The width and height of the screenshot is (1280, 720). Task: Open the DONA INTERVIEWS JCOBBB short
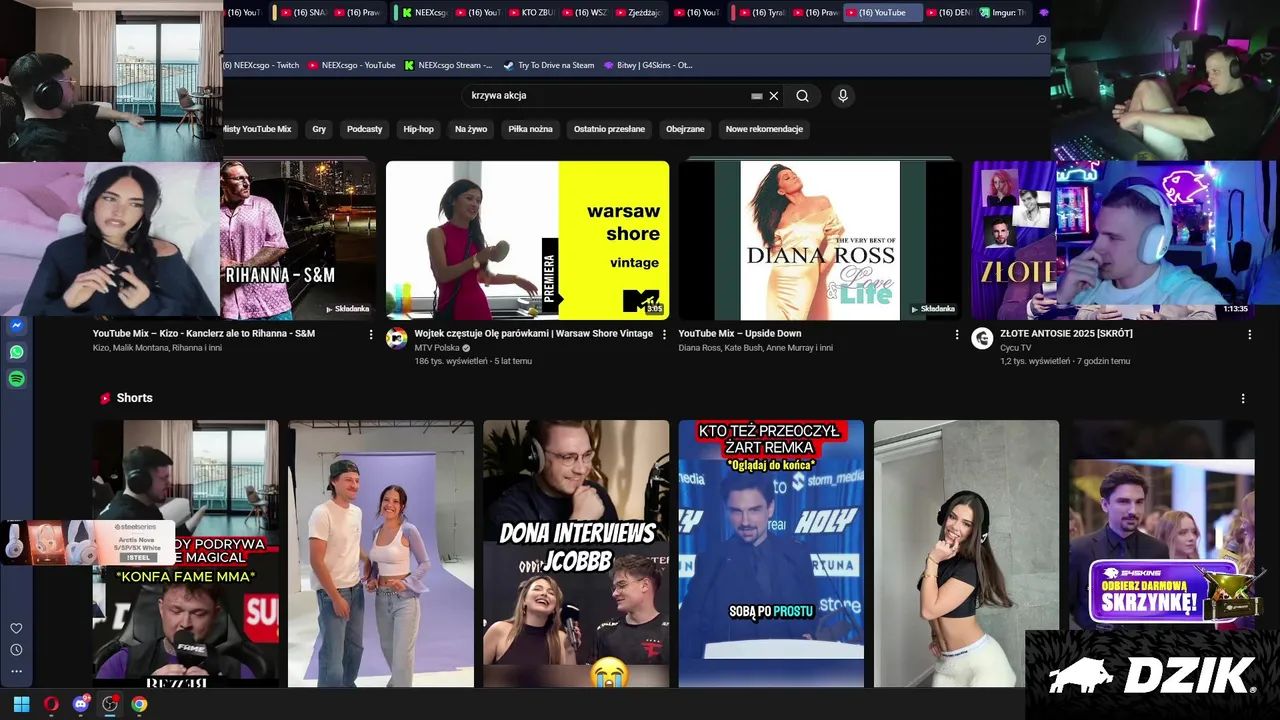tap(576, 553)
